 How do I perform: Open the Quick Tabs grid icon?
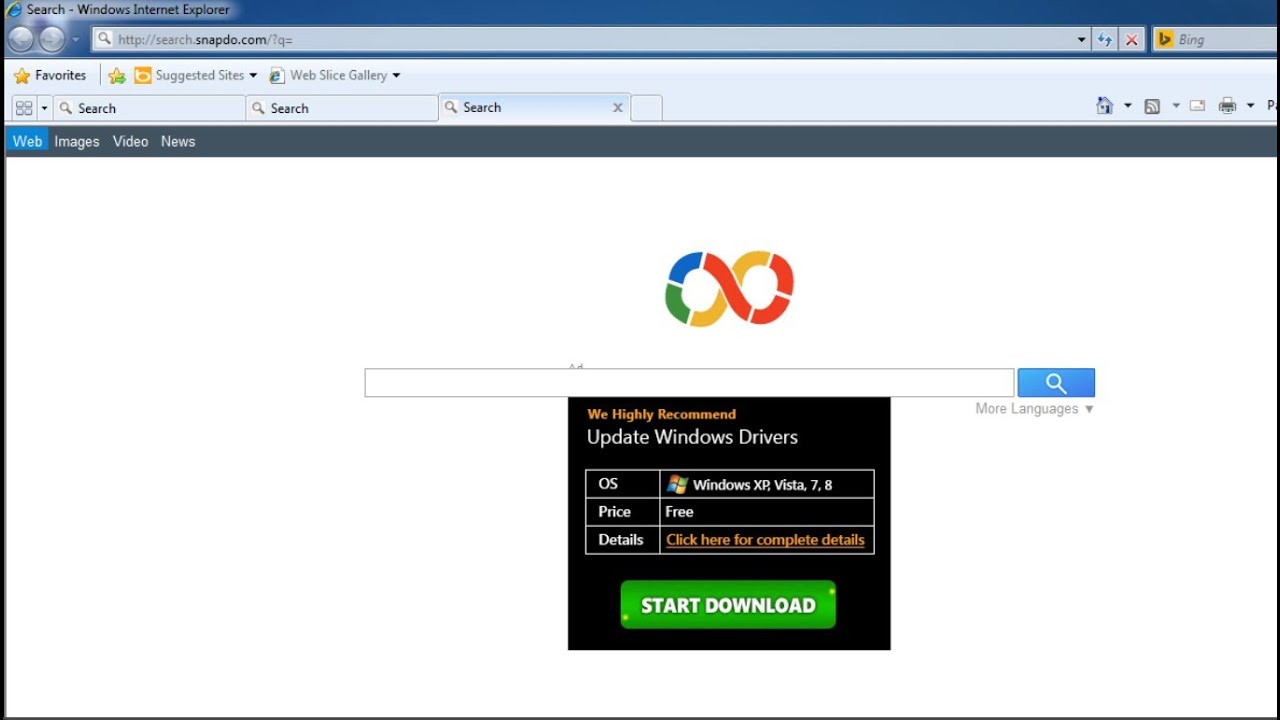pos(24,108)
